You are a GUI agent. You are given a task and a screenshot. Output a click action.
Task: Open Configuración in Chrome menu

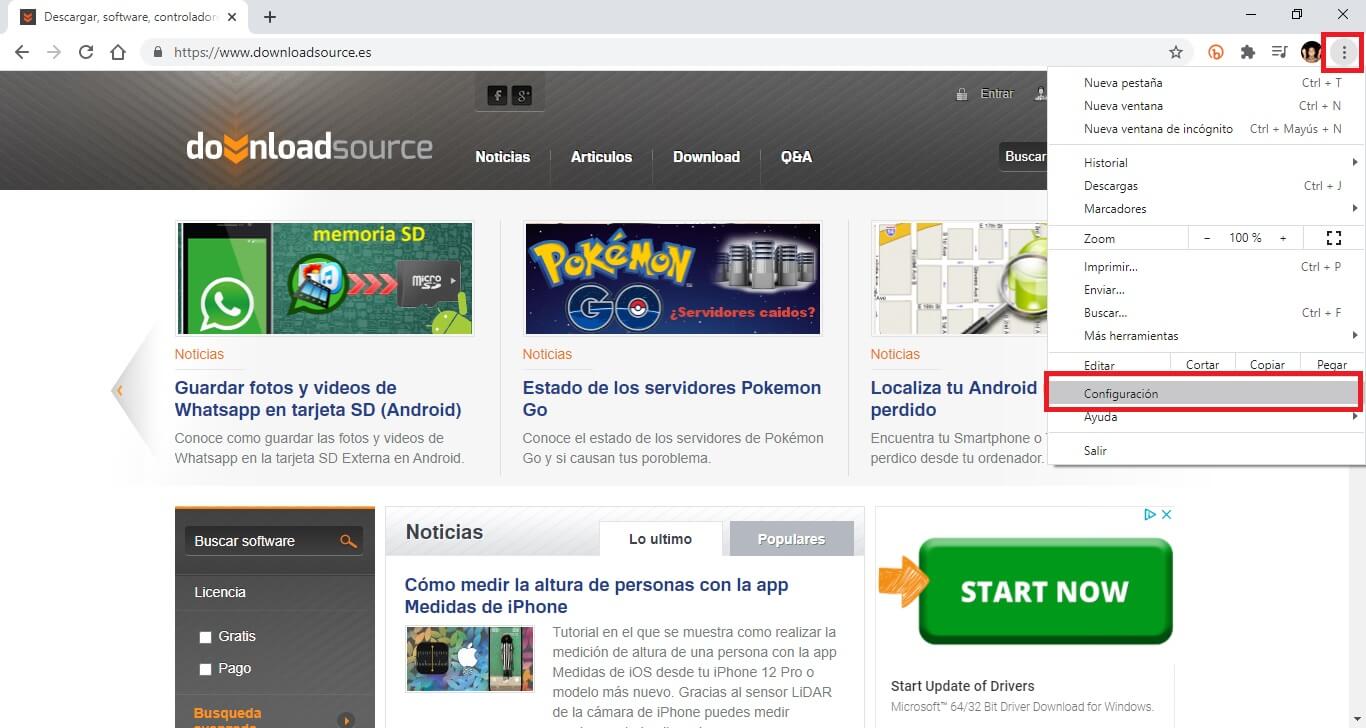tap(1204, 394)
